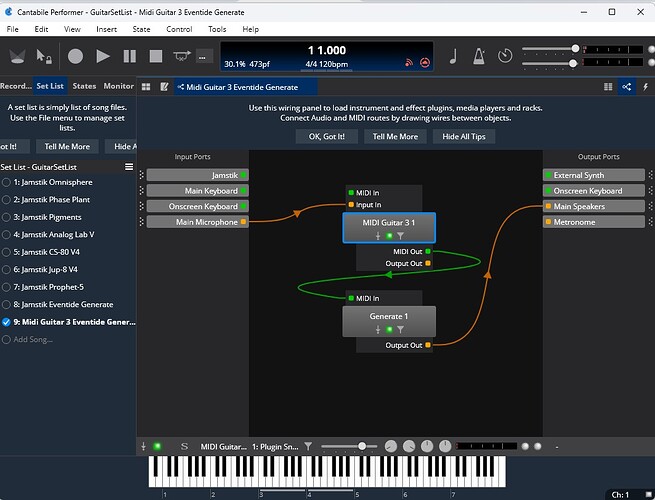The image size is (655, 500).
Task: Select the MIDI Guitar 3 1 plugin node
Action: tap(389, 228)
